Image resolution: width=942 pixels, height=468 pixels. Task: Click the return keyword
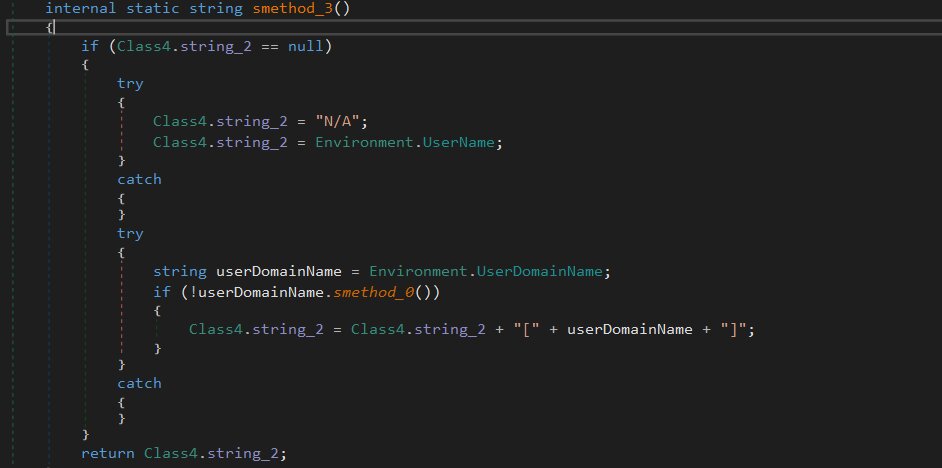[x=108, y=454]
